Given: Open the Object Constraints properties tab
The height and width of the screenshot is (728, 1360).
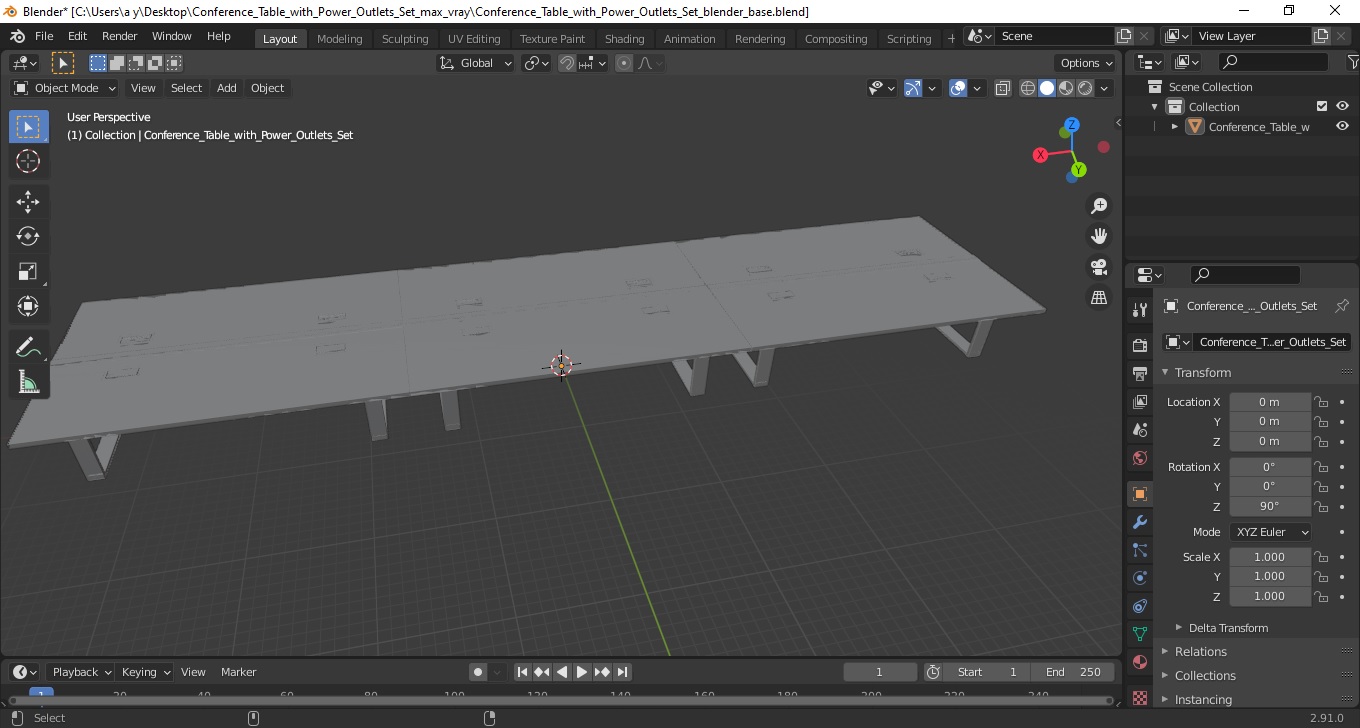Looking at the screenshot, I should tap(1140, 606).
